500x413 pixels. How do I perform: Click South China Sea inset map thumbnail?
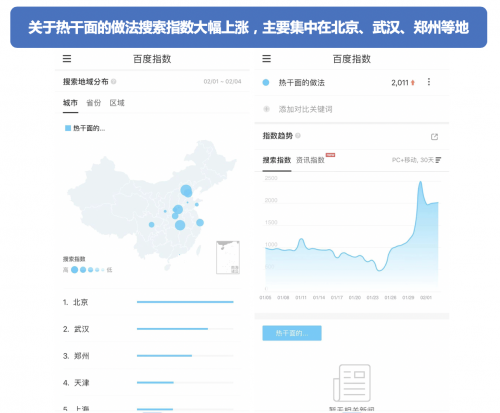[228, 257]
